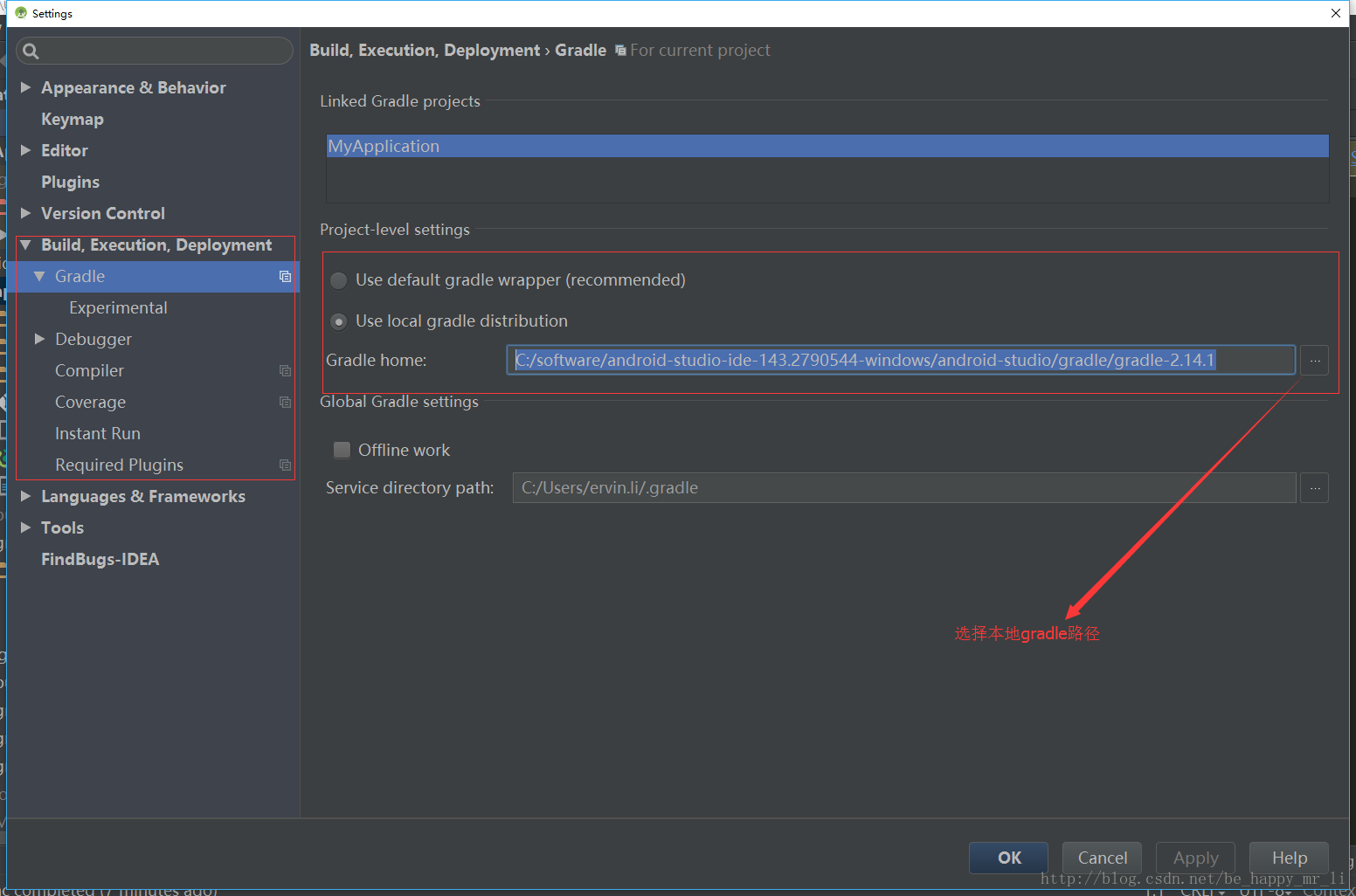Viewport: 1356px width, 896px height.
Task: Open the Keymap settings page
Action: 73,119
